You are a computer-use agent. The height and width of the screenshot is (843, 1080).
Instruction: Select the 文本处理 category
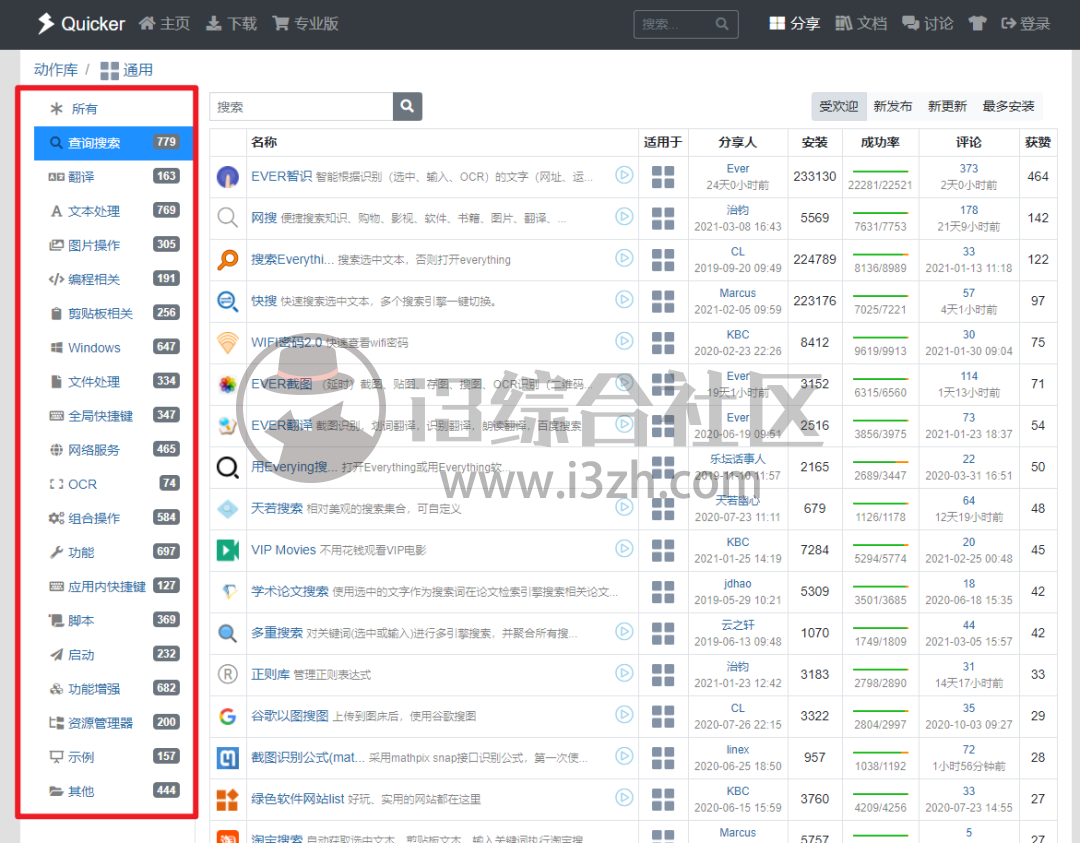coord(114,211)
